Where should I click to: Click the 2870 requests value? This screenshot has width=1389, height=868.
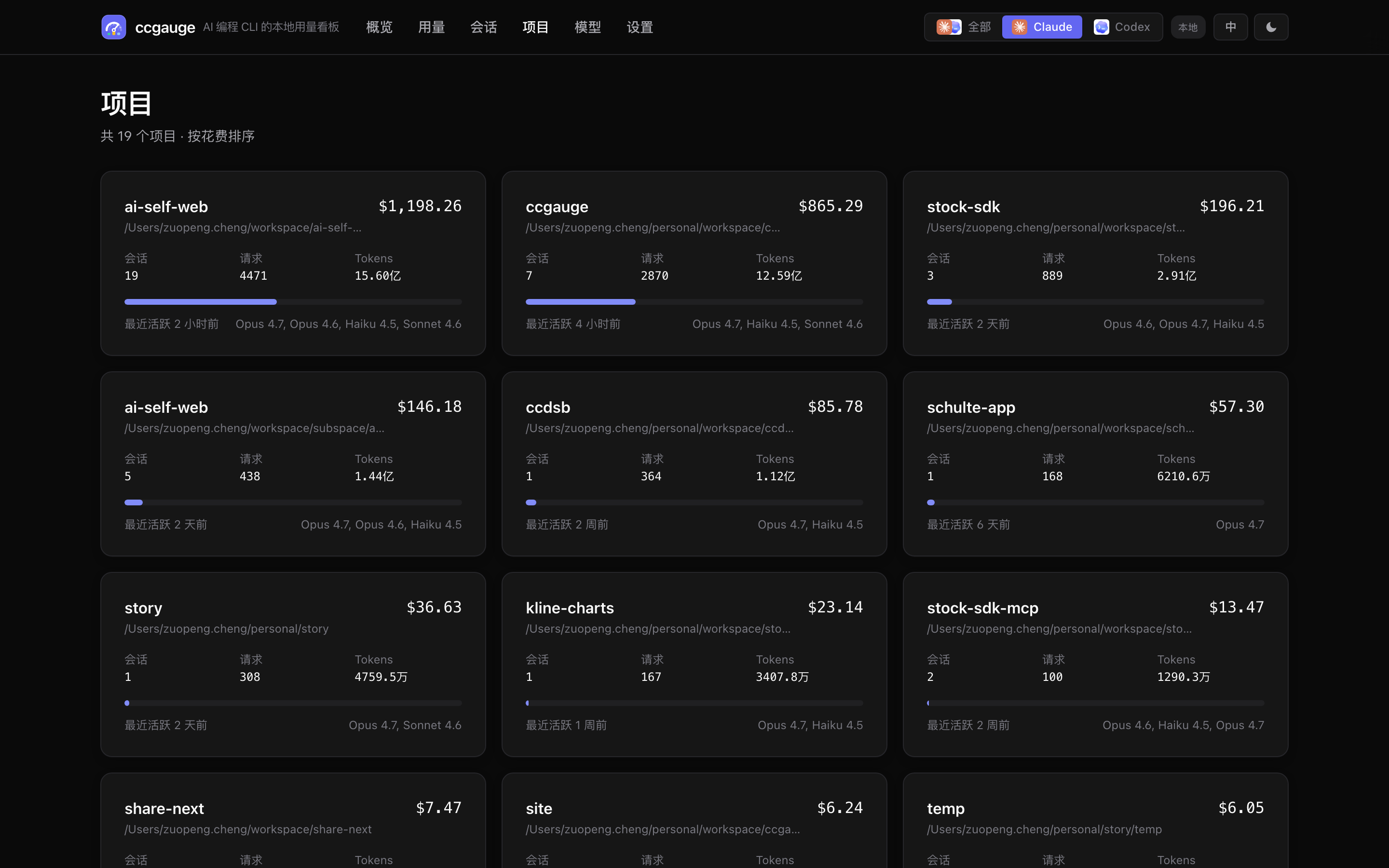click(x=654, y=275)
